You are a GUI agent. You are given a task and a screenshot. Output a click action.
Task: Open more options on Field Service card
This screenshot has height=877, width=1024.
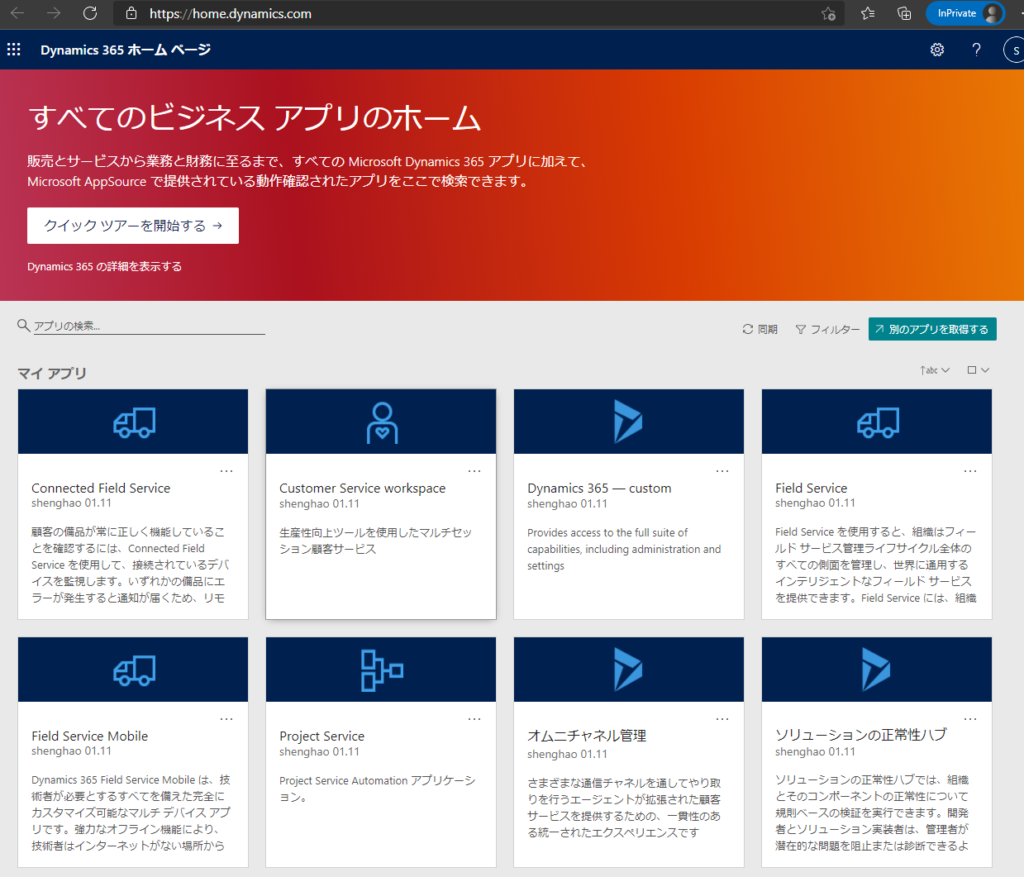coord(970,471)
